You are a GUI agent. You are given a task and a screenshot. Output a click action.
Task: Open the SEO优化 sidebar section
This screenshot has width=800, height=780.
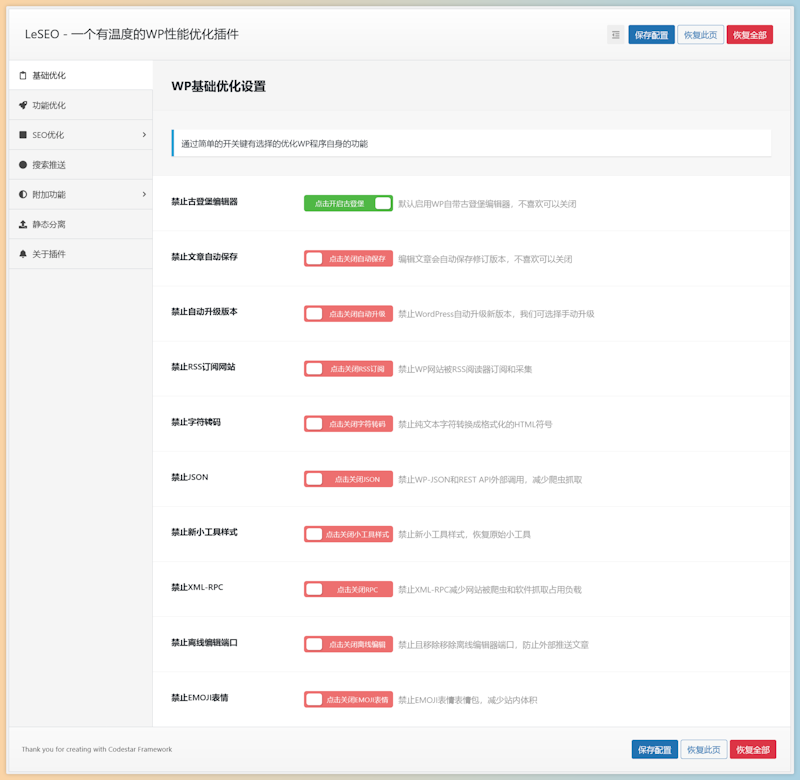coord(81,135)
